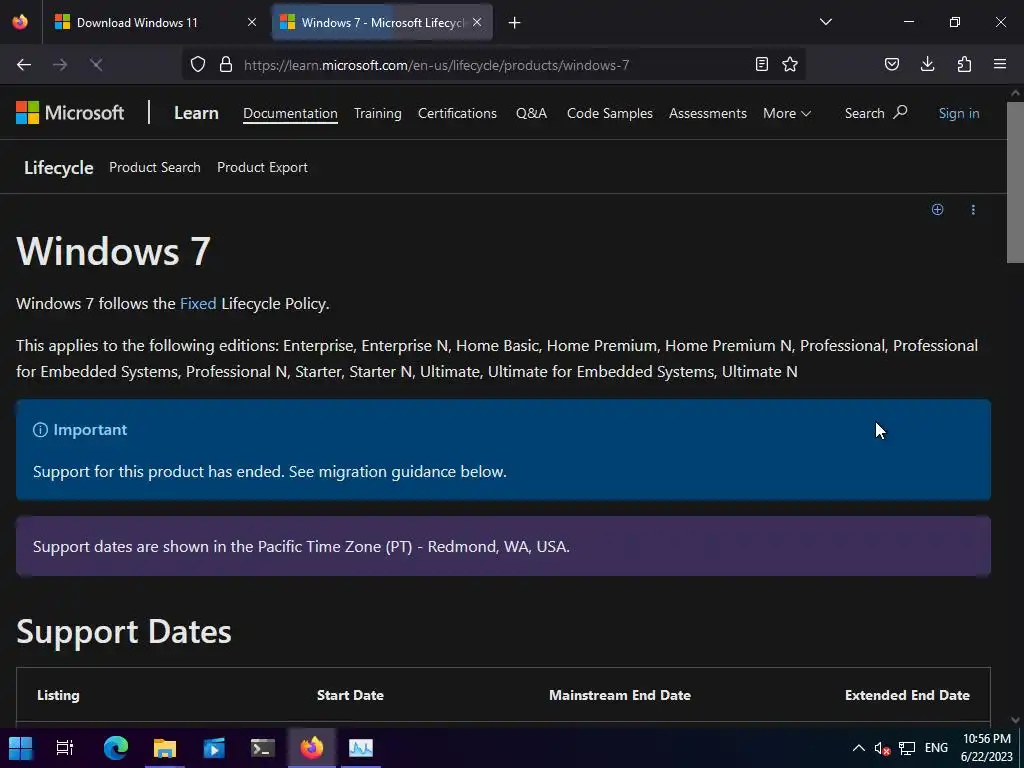
Task: Click the address bar URL field
Action: click(496, 65)
